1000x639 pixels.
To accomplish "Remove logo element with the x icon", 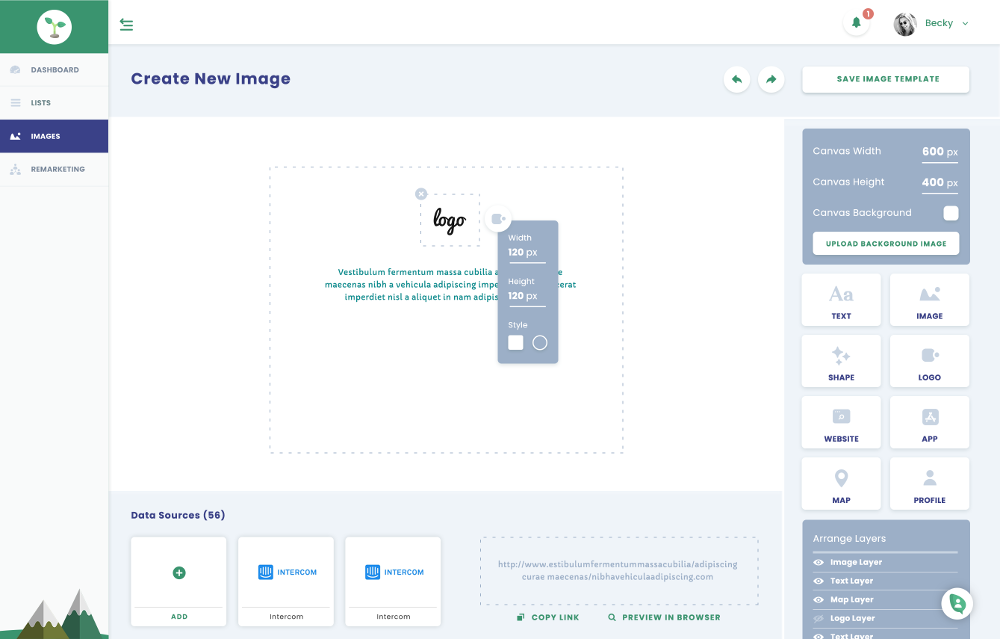I will (421, 194).
